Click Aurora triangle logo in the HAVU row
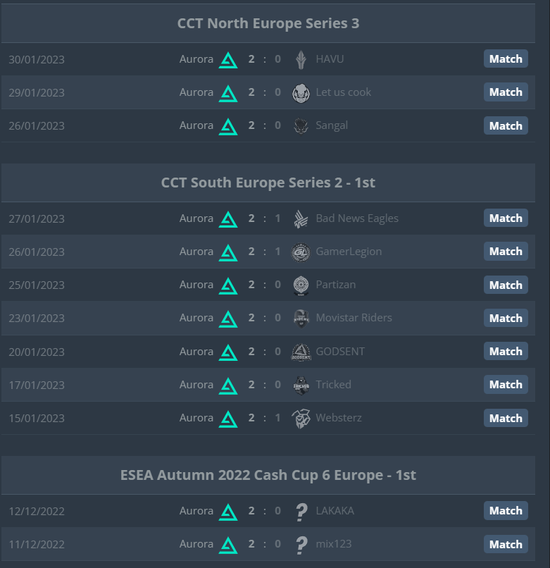 point(228,60)
